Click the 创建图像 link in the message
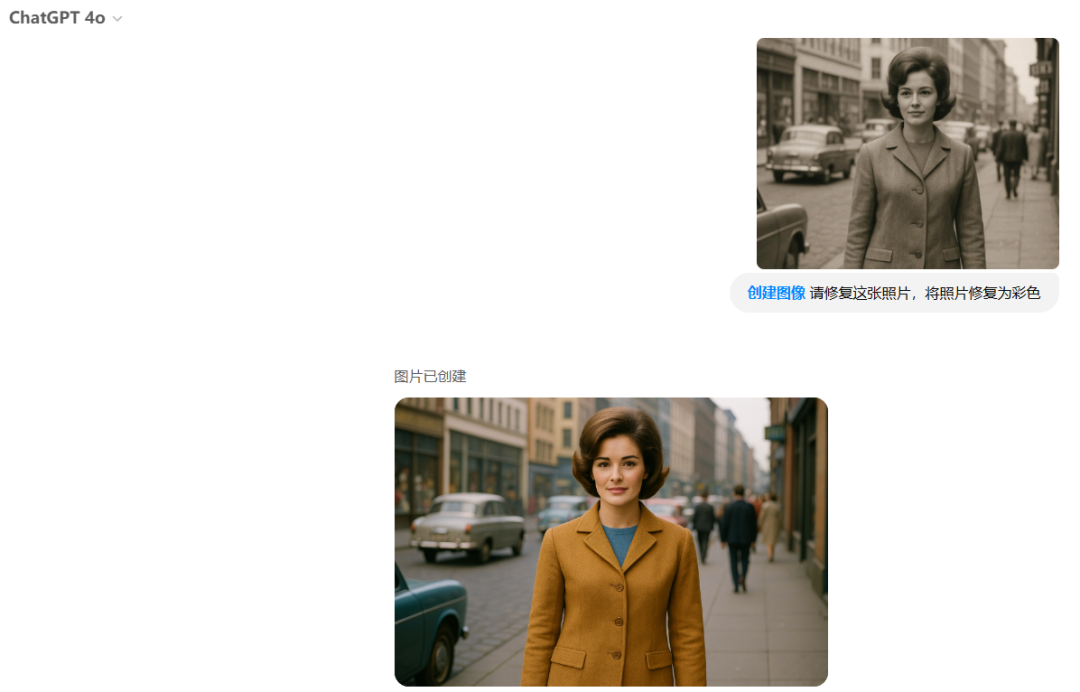This screenshot has width=1080, height=692. [x=776, y=293]
